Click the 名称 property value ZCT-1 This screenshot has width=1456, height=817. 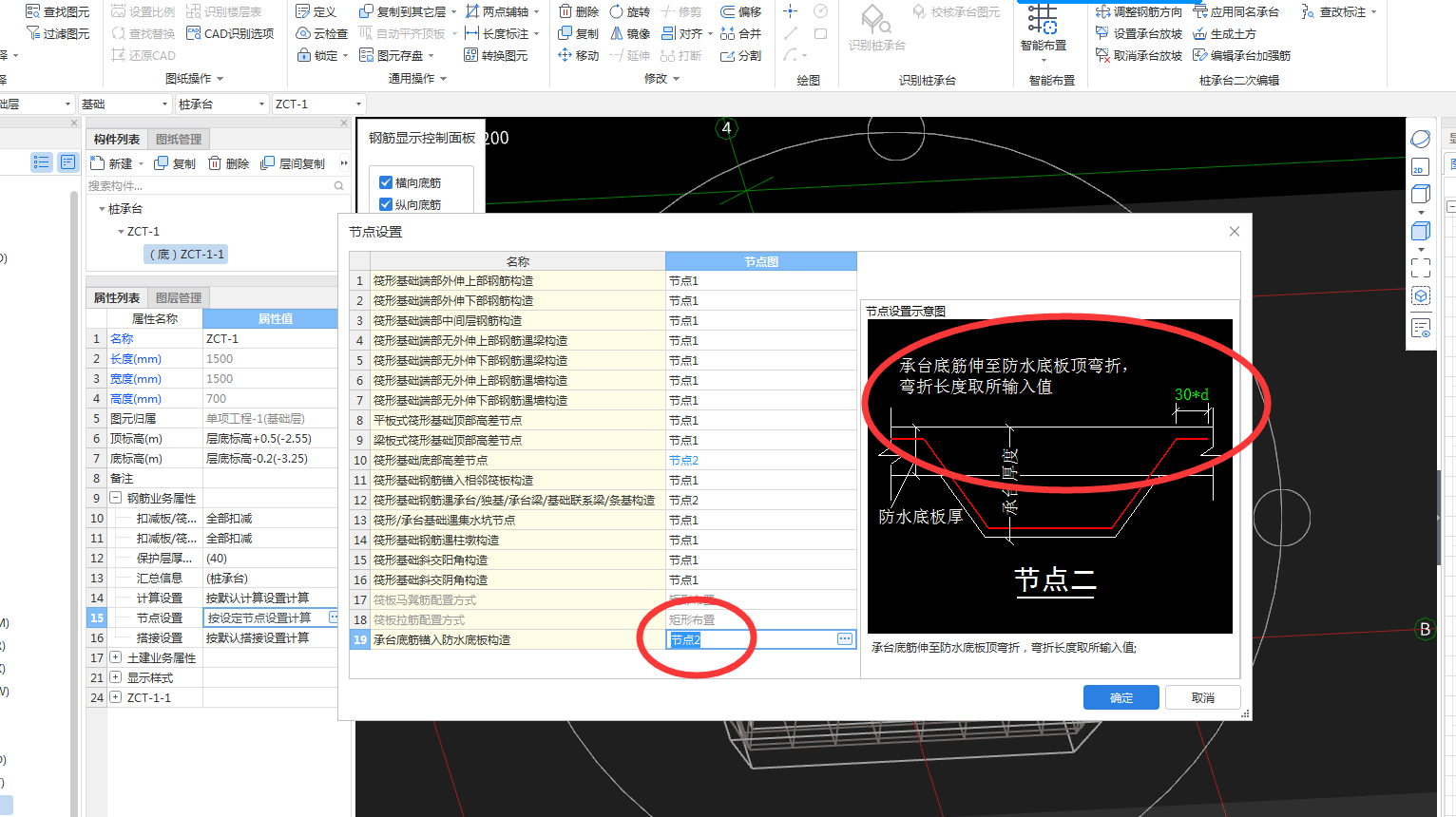click(x=270, y=338)
